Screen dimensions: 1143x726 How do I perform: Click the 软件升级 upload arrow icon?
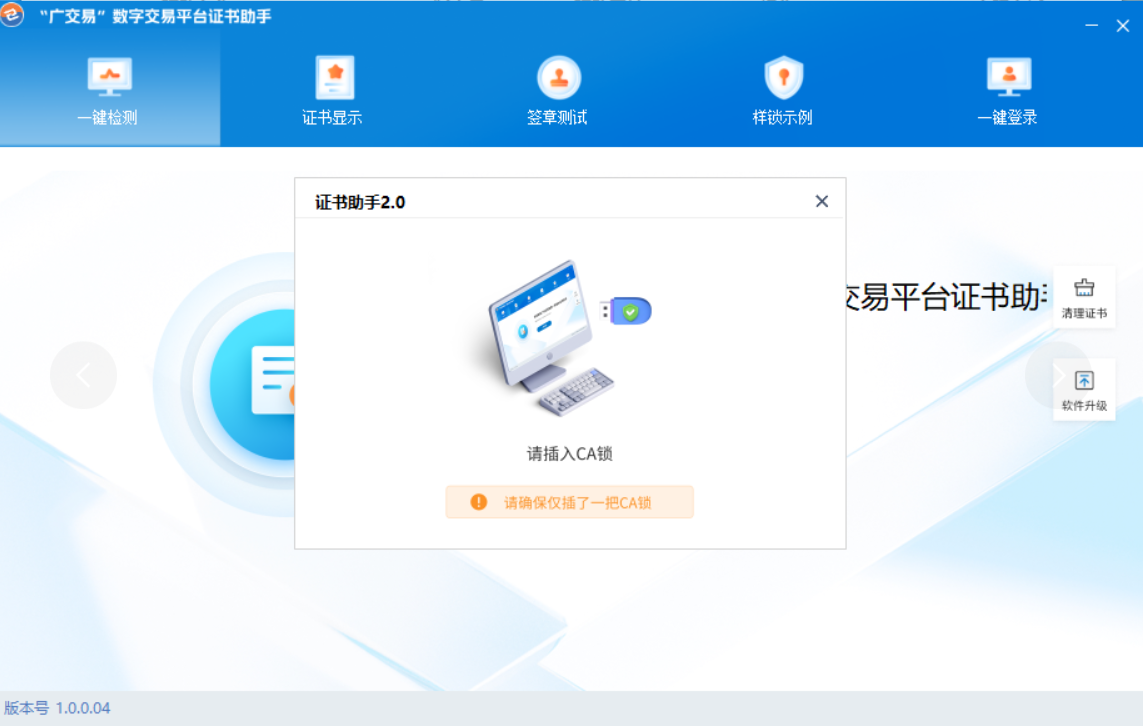point(1084,381)
